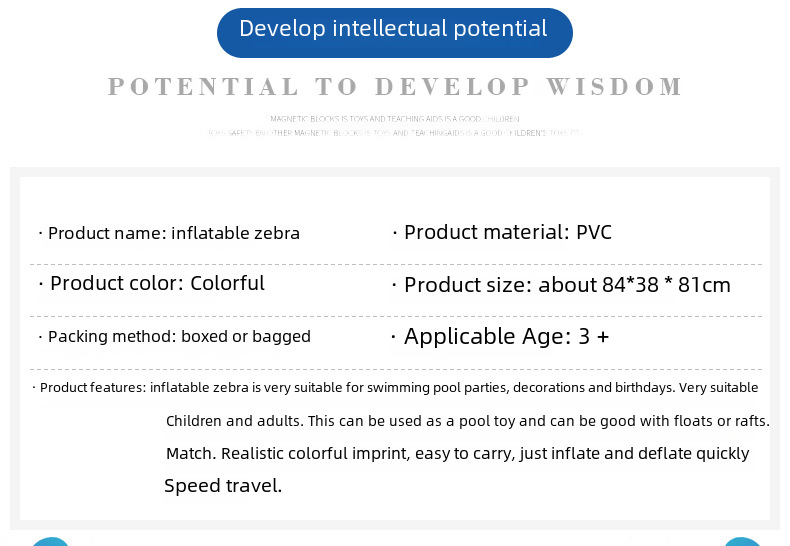Click the POTENTIAL TO DEVELOP WISDOM heading
Viewport: 790px width, 546px height.
396,87
